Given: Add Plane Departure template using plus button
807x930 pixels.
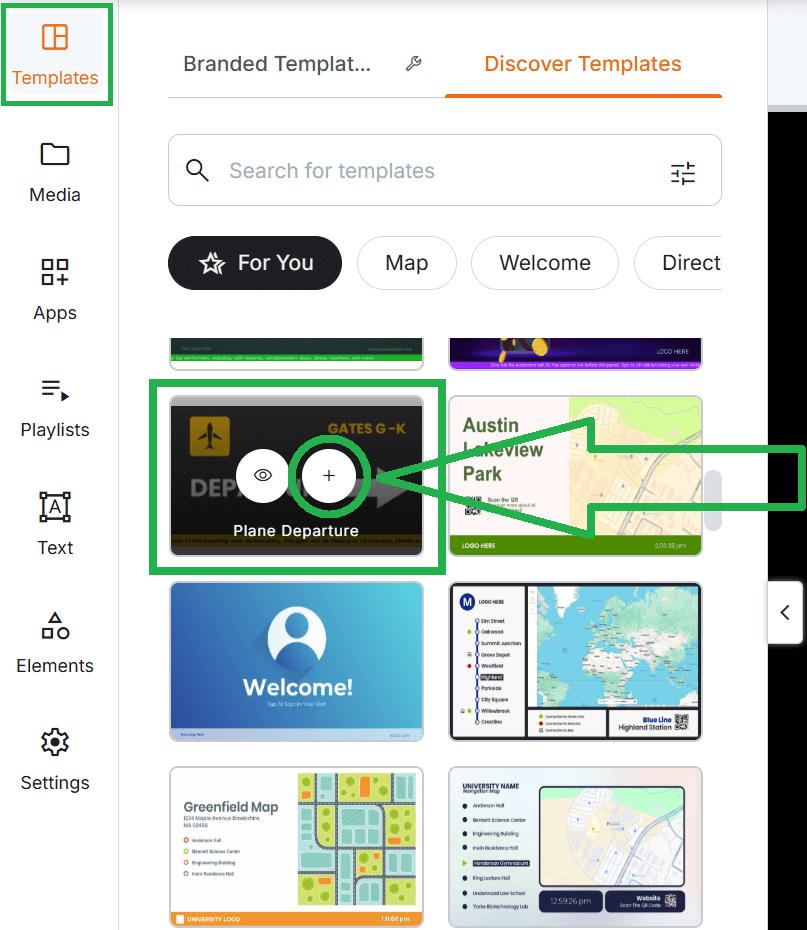Looking at the screenshot, I should [x=329, y=476].
